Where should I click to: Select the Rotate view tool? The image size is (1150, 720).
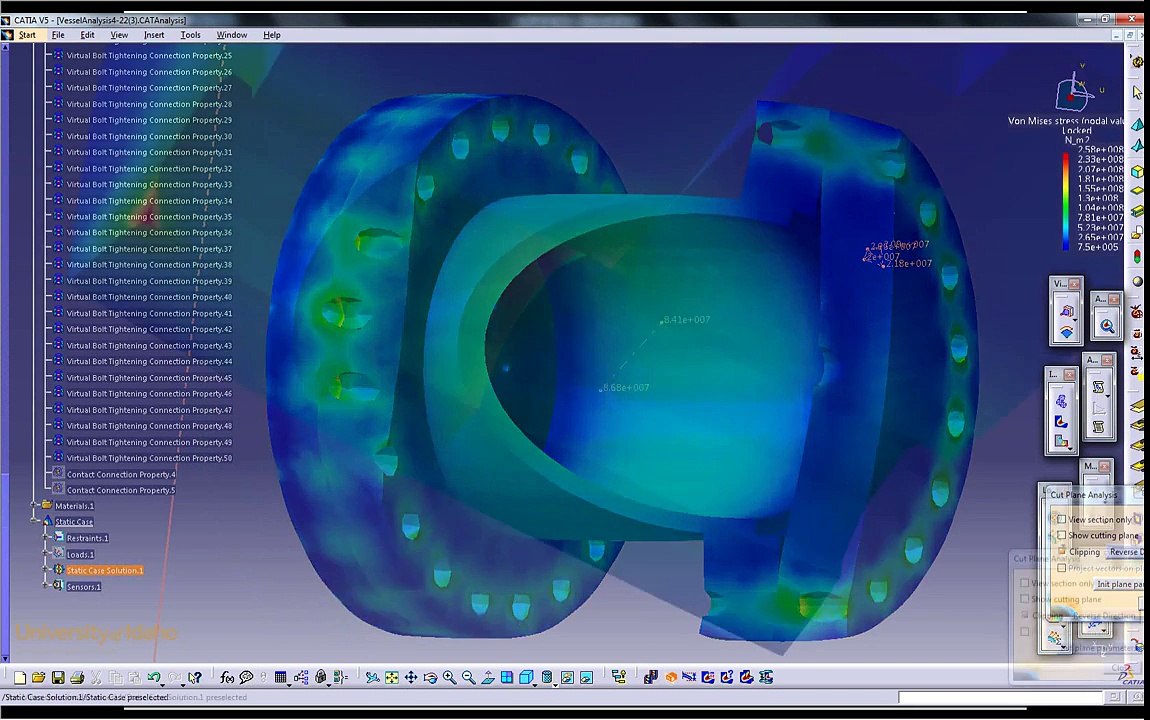coord(430,677)
